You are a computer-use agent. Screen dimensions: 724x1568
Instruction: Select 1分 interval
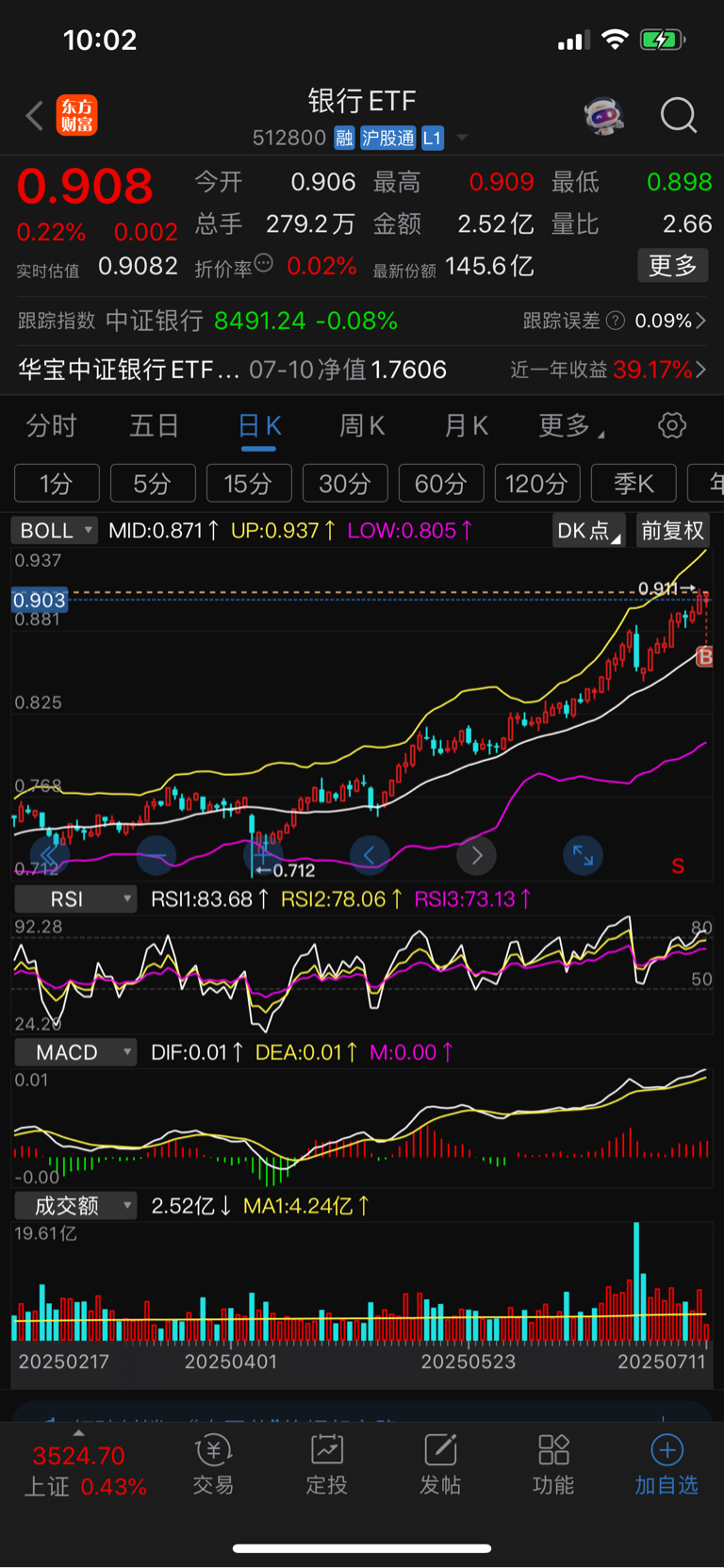(57, 484)
